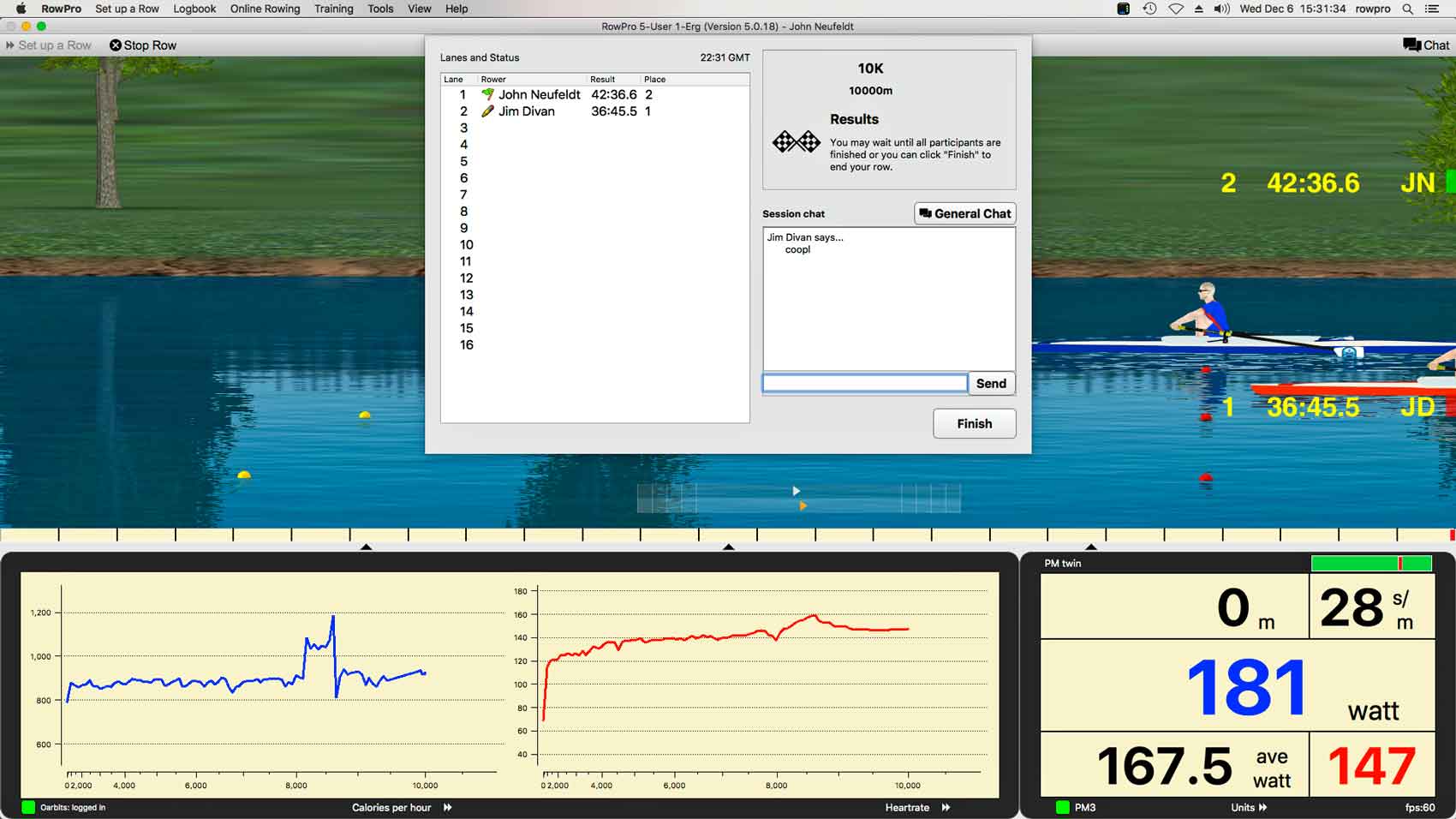Viewport: 1456px width, 819px height.
Task: Click the Result column header
Action: point(612,79)
